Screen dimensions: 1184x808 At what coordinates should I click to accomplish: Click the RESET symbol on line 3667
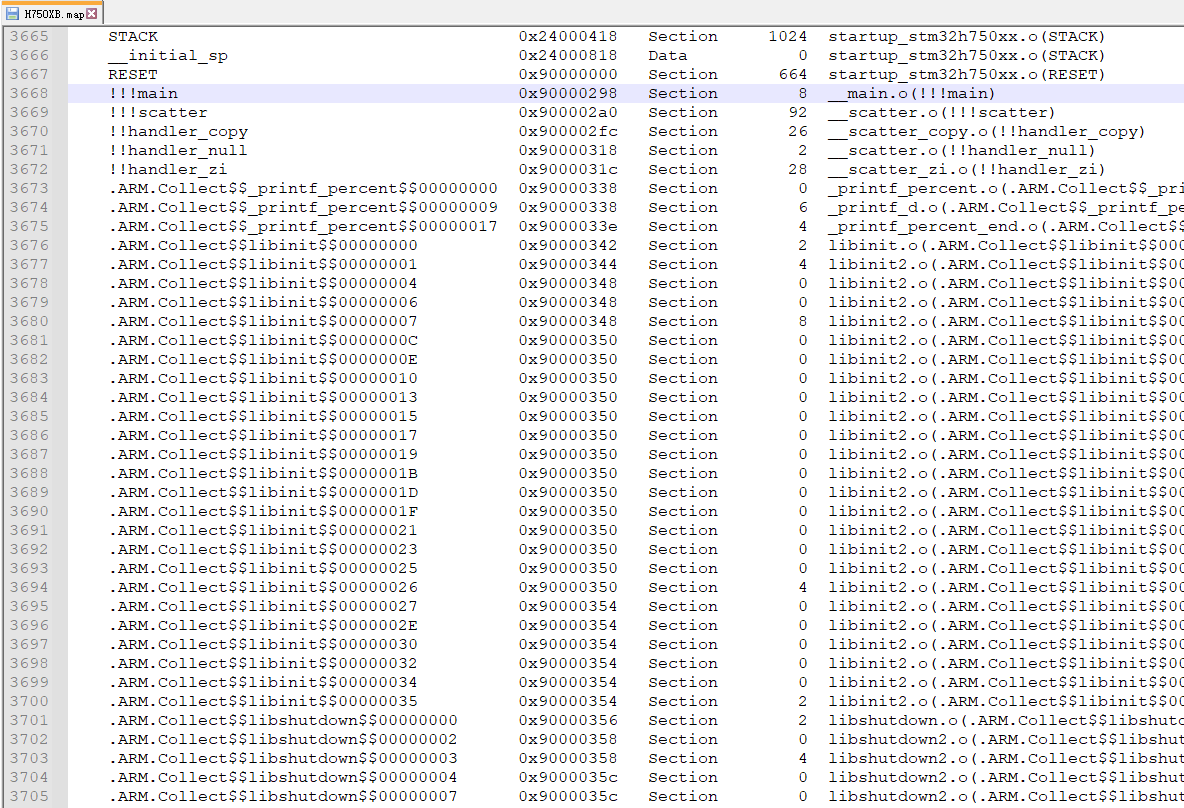point(133,74)
